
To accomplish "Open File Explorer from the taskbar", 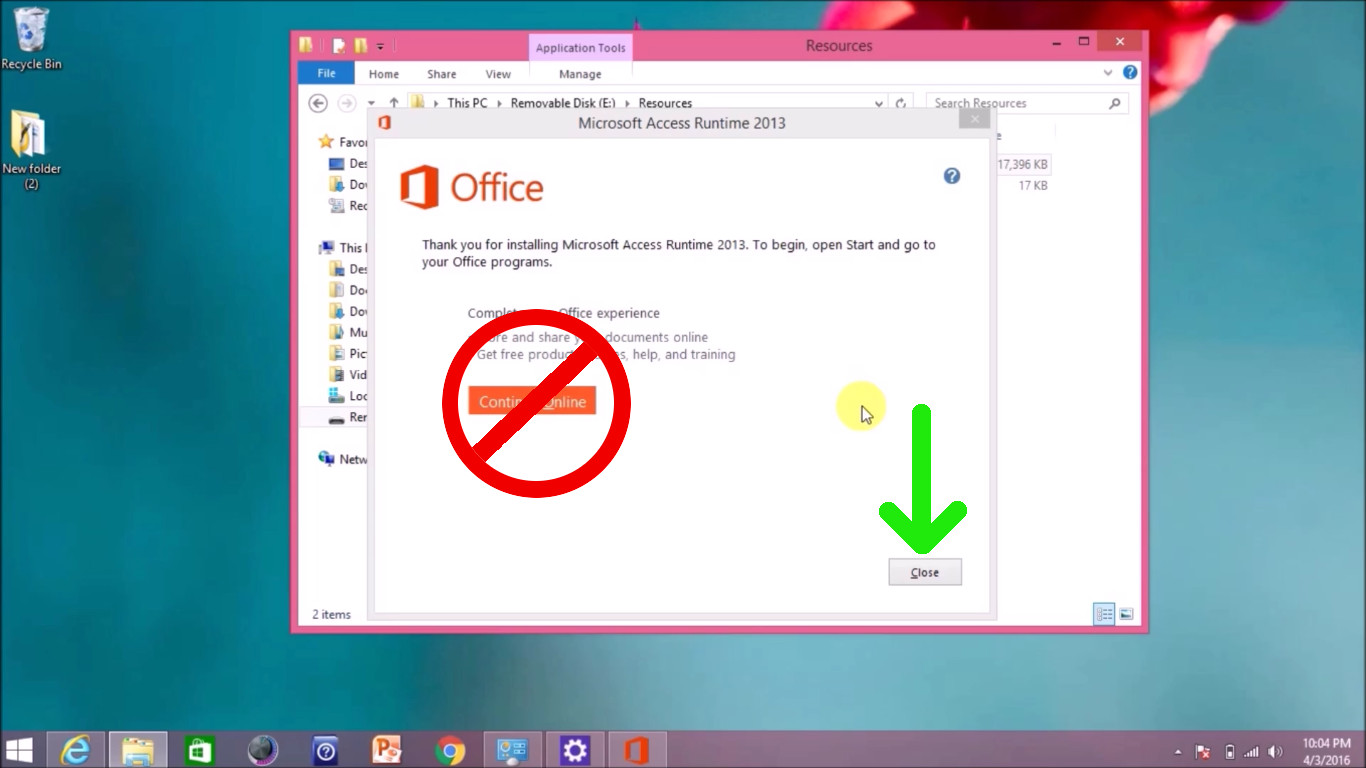I will click(137, 750).
